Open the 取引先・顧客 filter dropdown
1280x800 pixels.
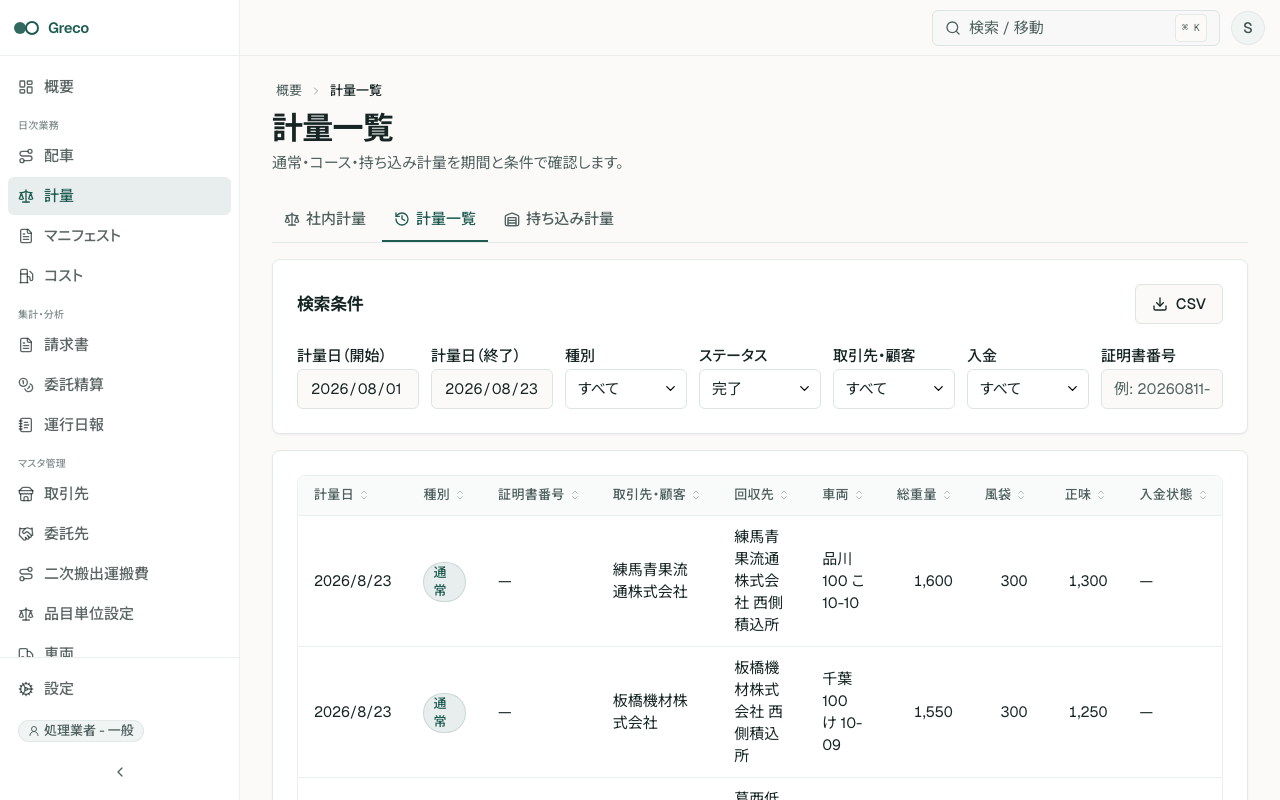pos(894,389)
